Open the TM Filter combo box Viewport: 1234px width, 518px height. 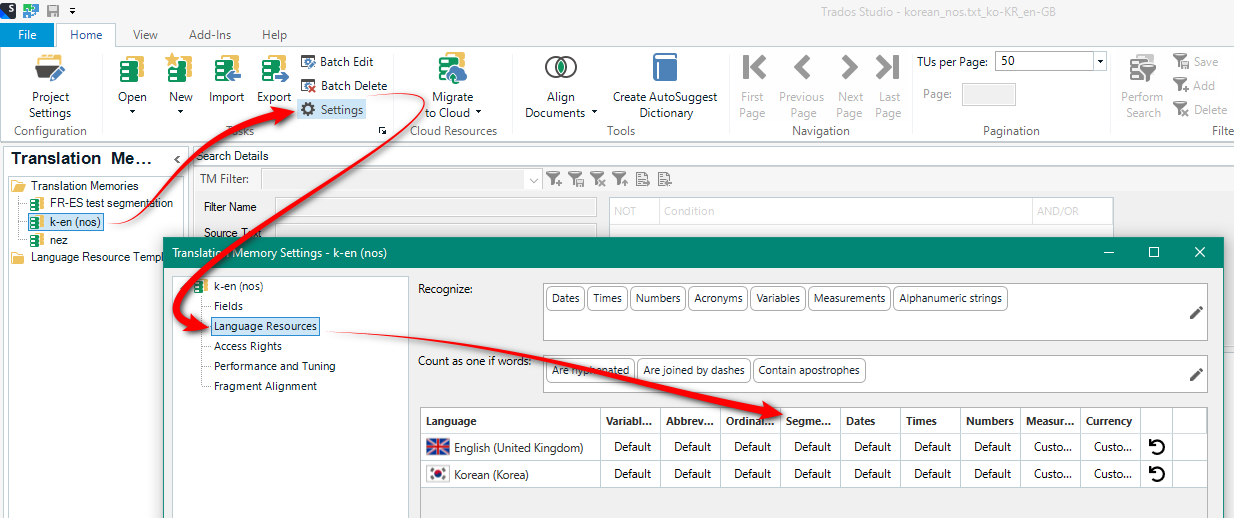pyautogui.click(x=400, y=179)
